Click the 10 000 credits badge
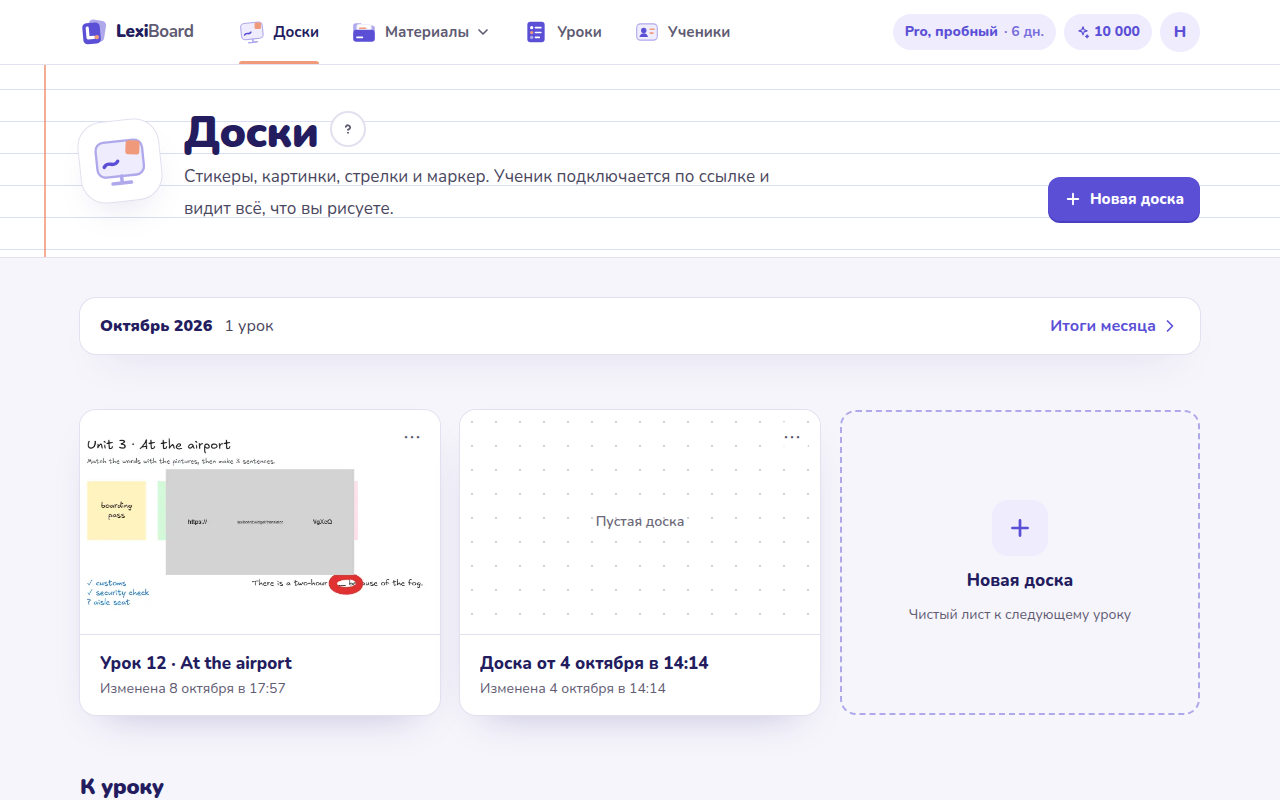 click(x=1108, y=32)
